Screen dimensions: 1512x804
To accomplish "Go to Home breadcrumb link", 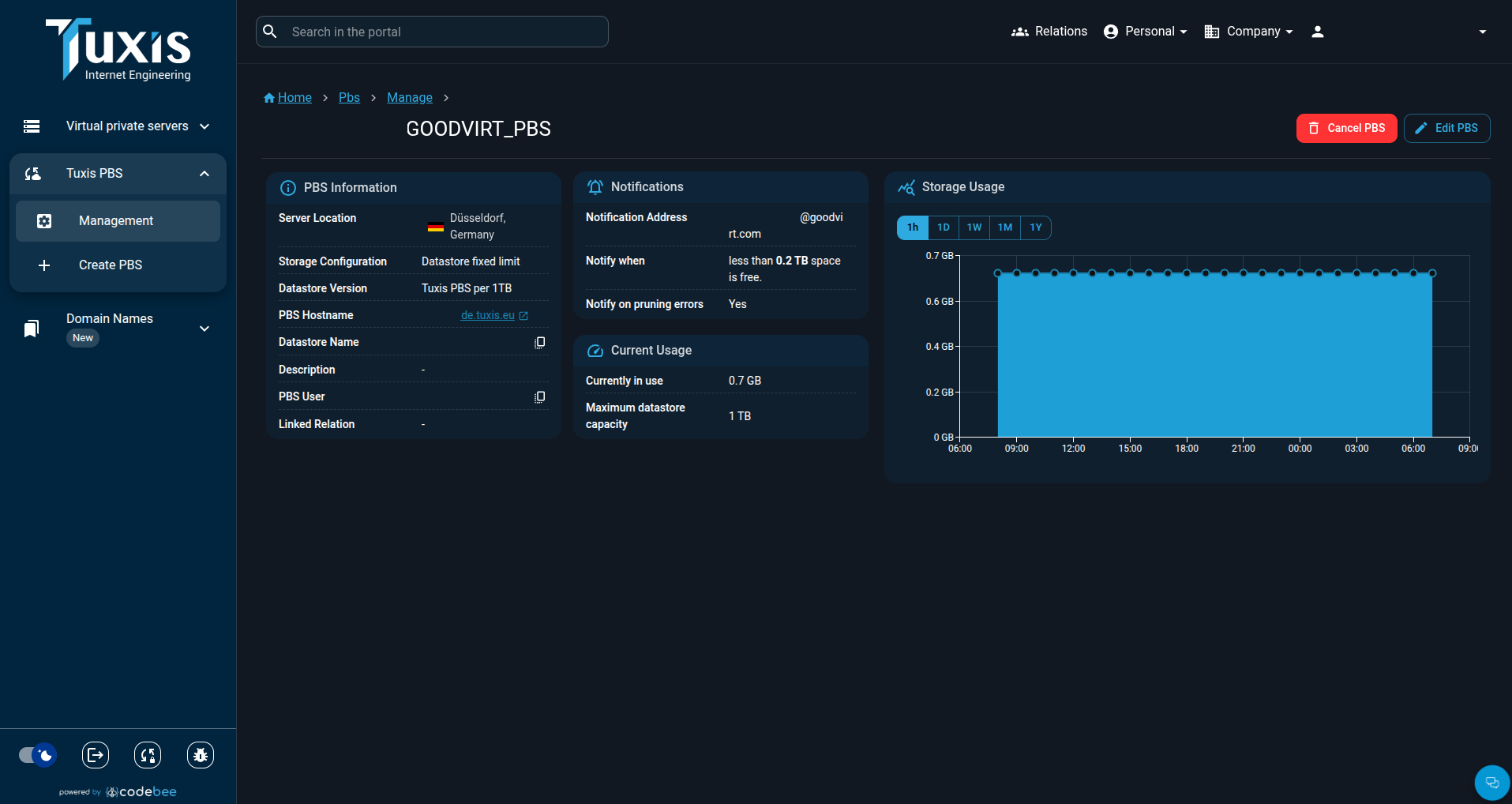I will (x=295, y=98).
